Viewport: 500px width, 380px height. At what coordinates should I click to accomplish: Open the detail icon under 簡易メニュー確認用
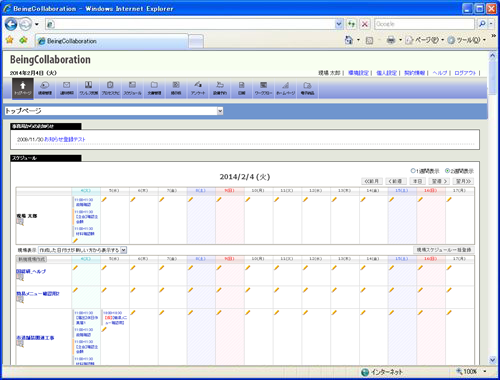20,300
